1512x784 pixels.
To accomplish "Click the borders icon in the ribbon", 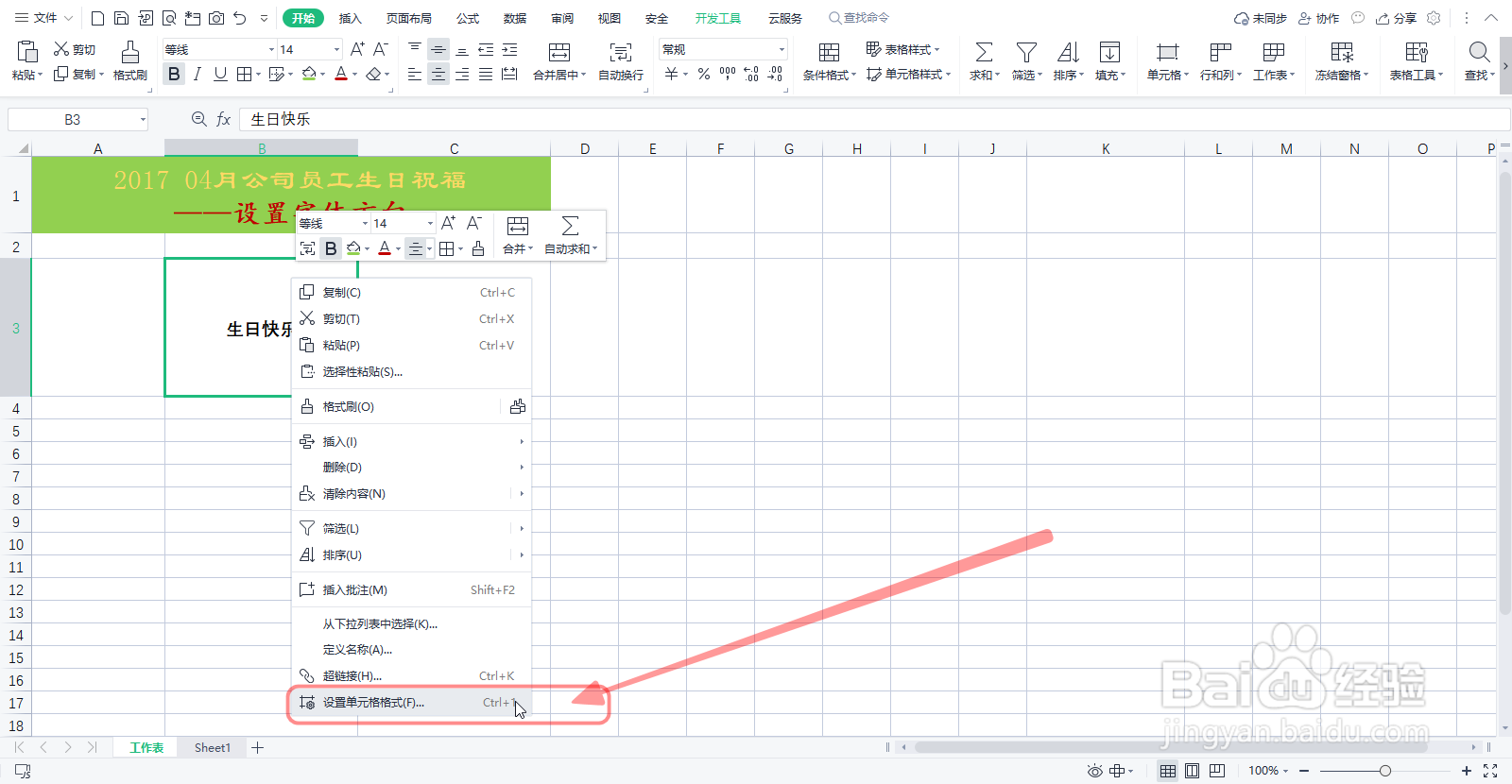I will [x=244, y=74].
